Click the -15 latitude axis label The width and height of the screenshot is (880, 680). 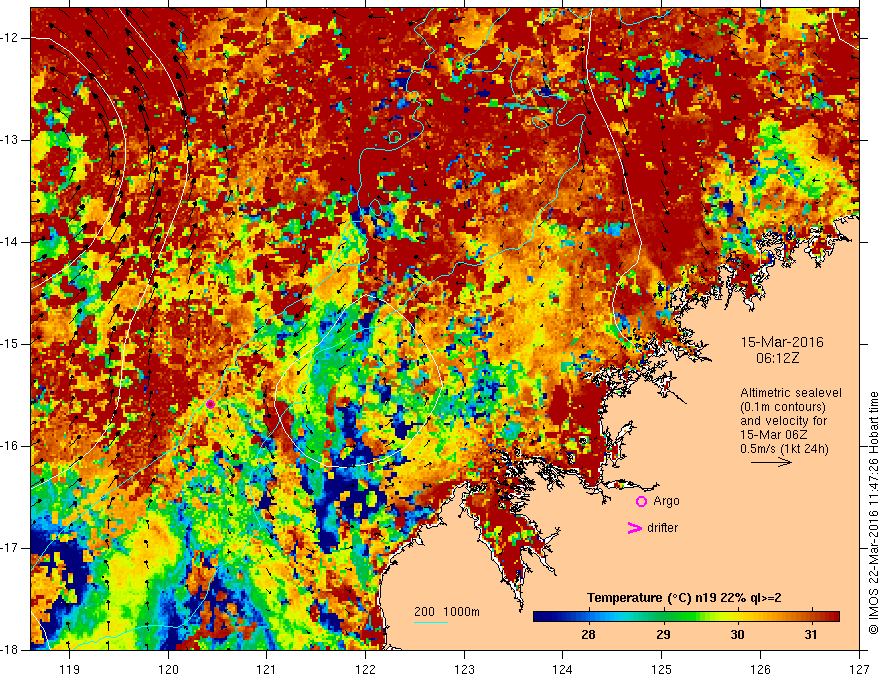[10, 343]
